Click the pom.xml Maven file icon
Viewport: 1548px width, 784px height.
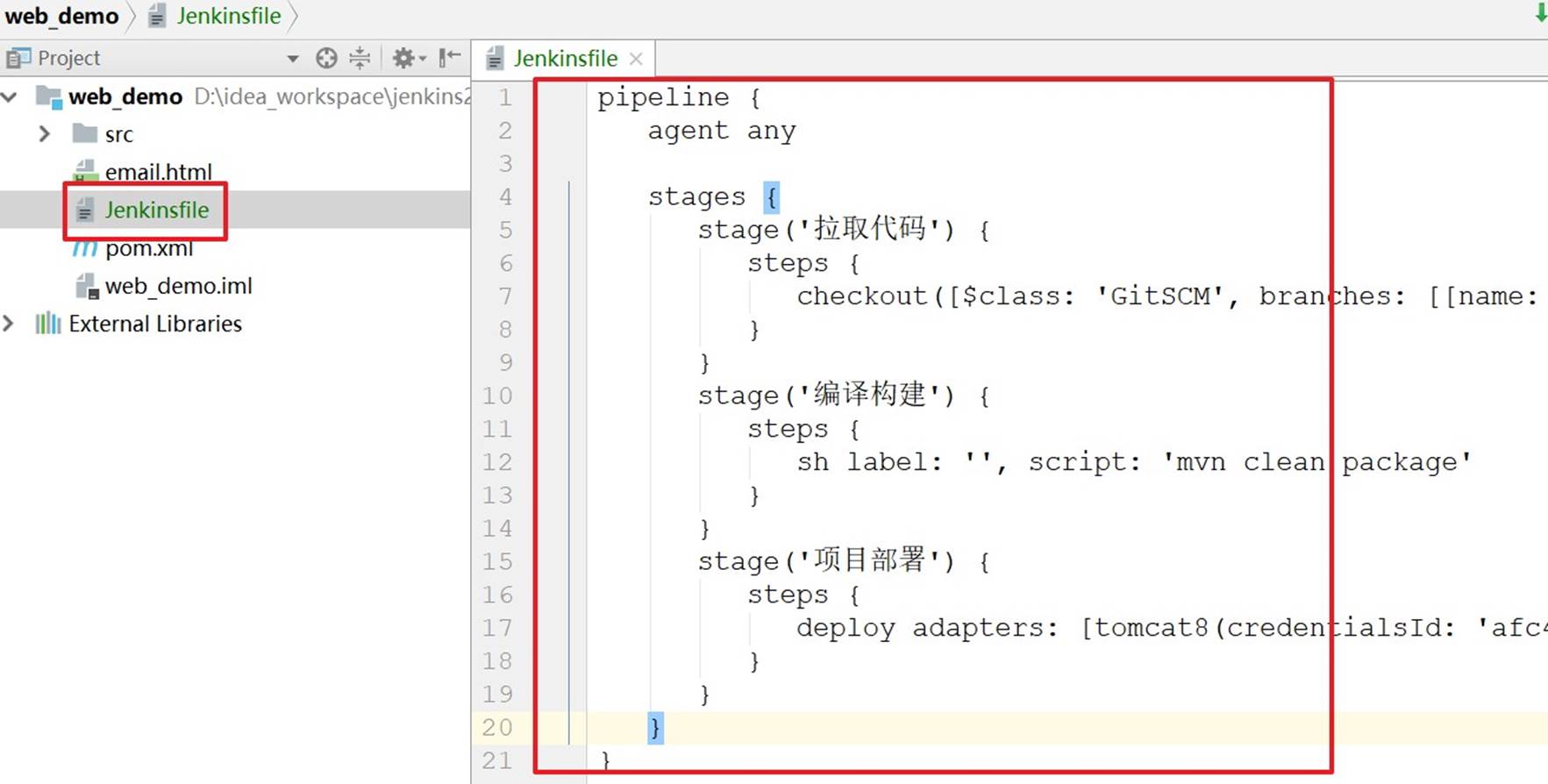click(84, 248)
